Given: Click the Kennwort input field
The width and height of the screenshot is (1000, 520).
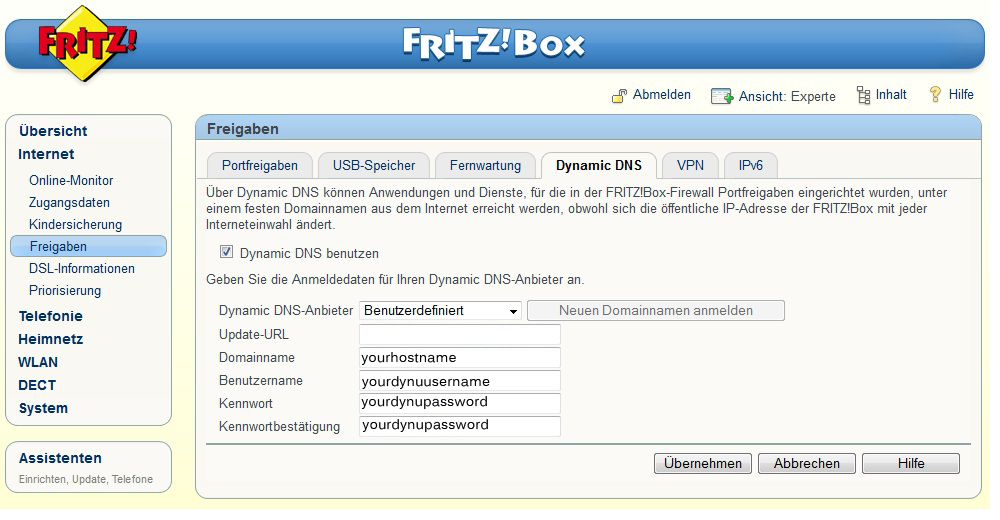Looking at the screenshot, I should (460, 403).
